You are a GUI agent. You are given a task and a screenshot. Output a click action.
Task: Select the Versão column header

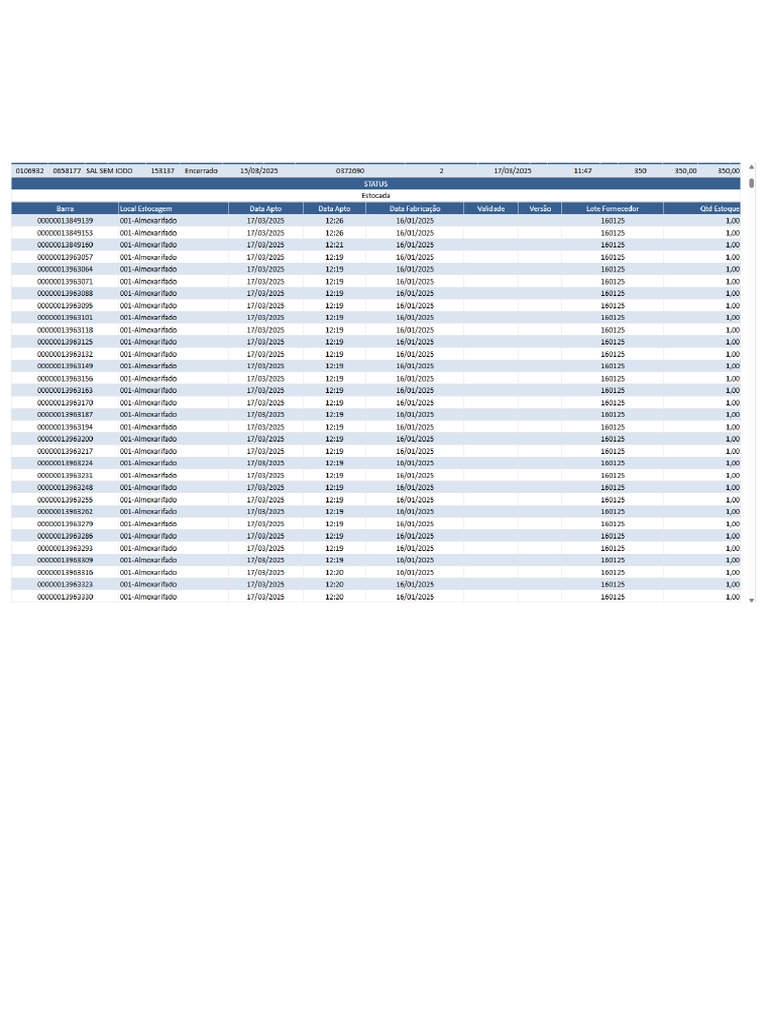coord(539,209)
